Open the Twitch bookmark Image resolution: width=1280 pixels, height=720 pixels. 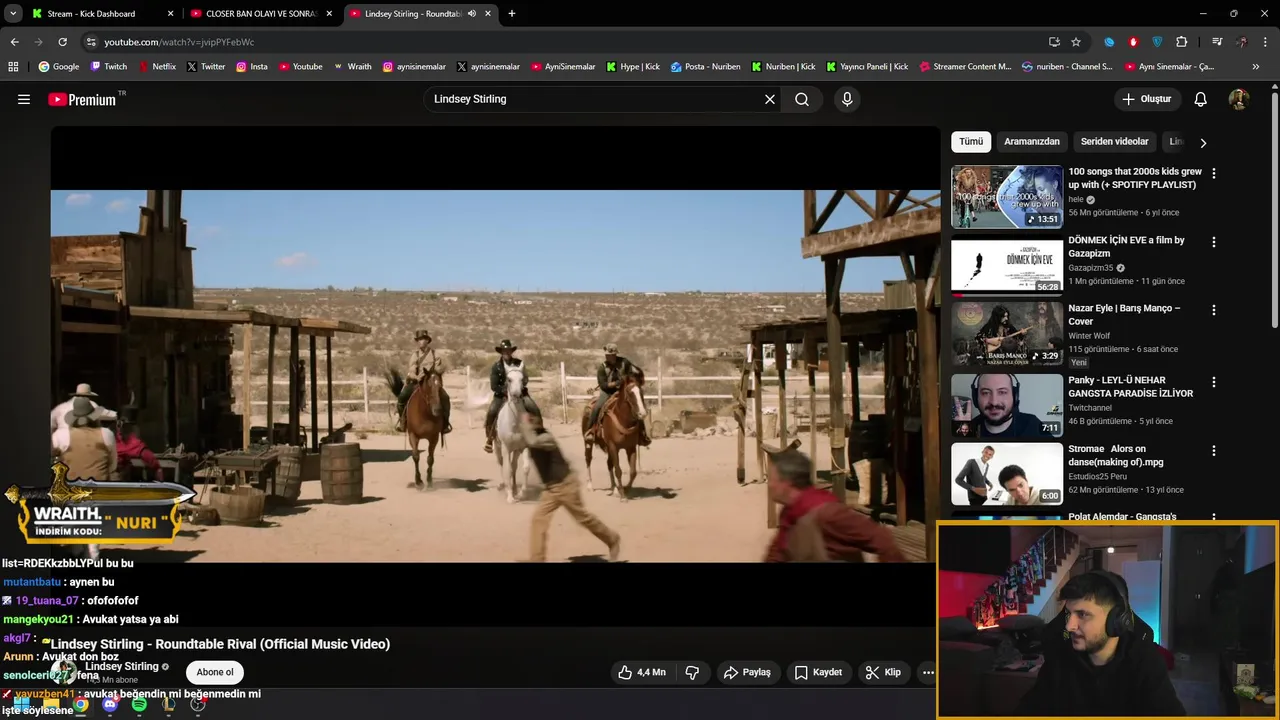(108, 67)
